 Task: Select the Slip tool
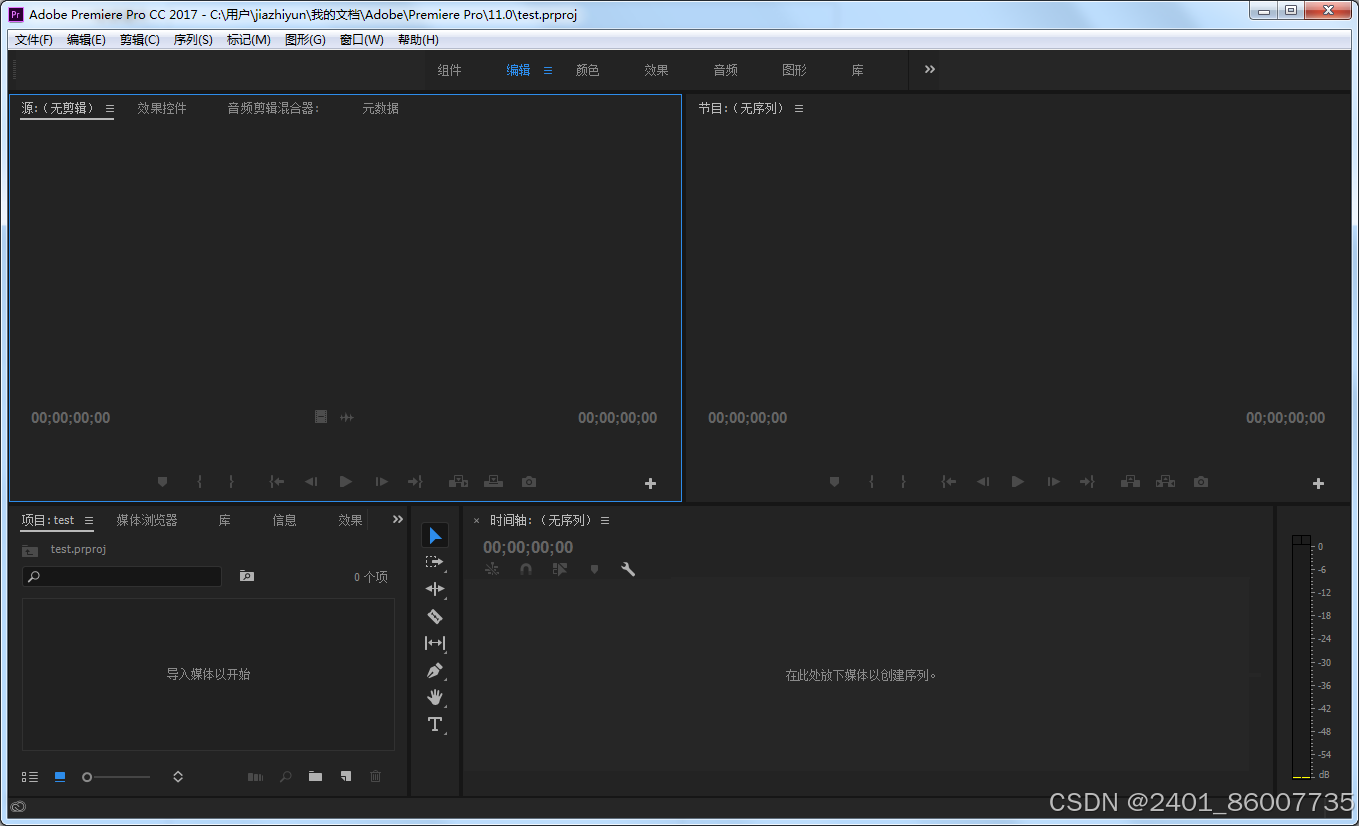pyautogui.click(x=435, y=643)
